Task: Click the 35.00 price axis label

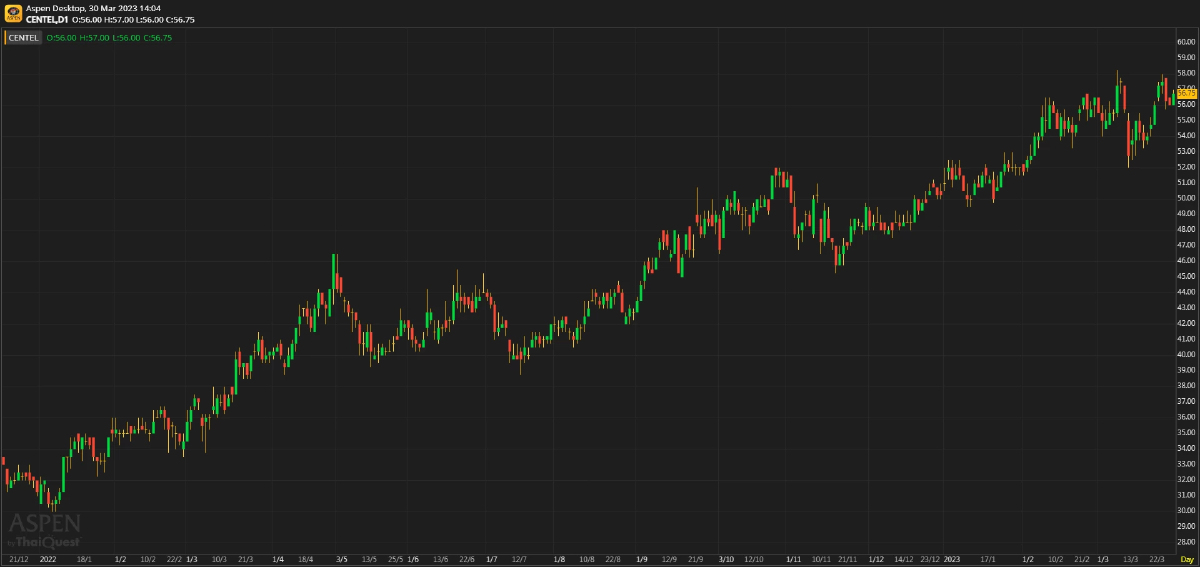Action: pyautogui.click(x=1187, y=432)
